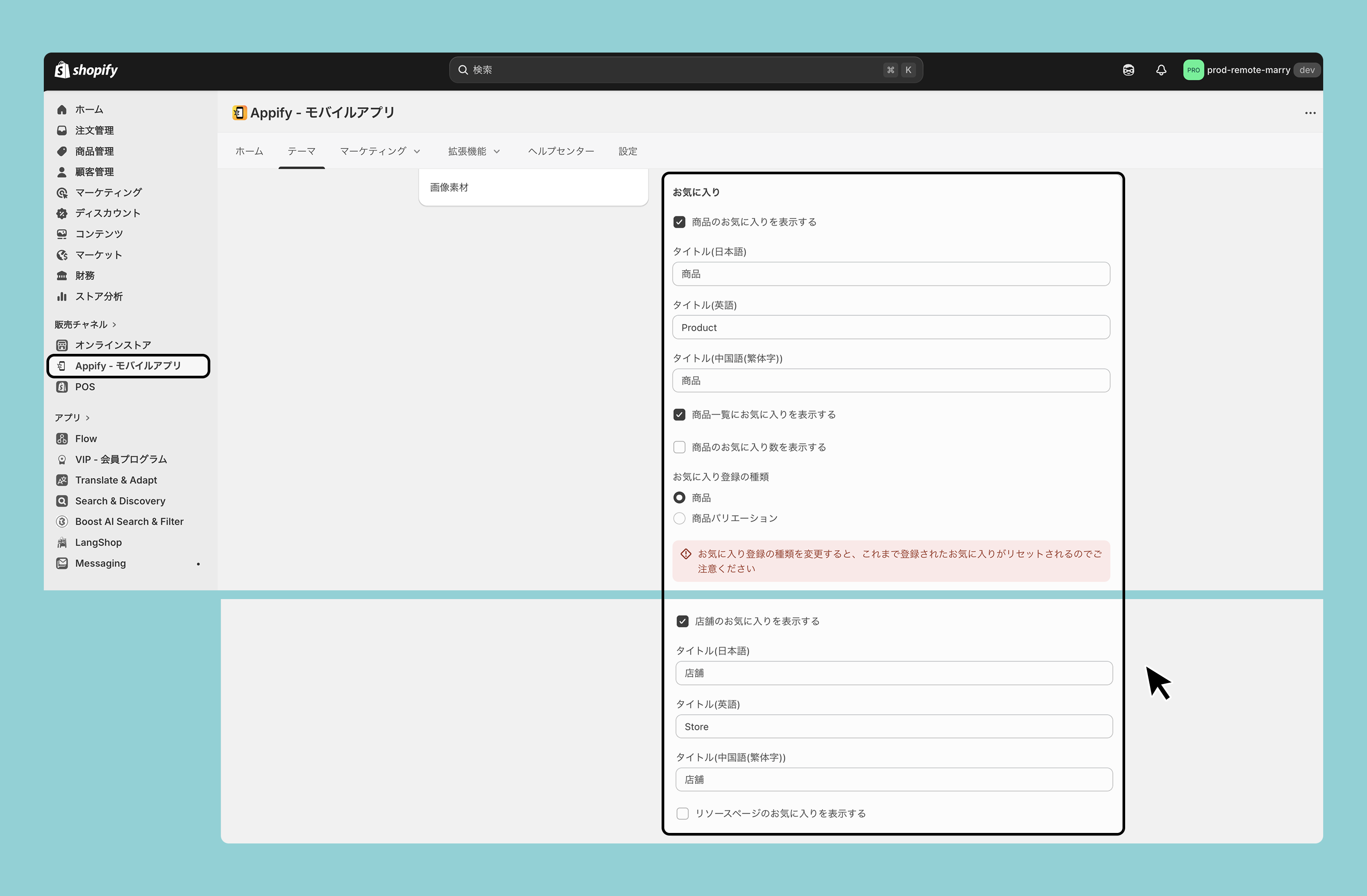The height and width of the screenshot is (896, 1367).
Task: Enable 商品のお気に入り数を表示する checkbox
Action: coord(679,447)
